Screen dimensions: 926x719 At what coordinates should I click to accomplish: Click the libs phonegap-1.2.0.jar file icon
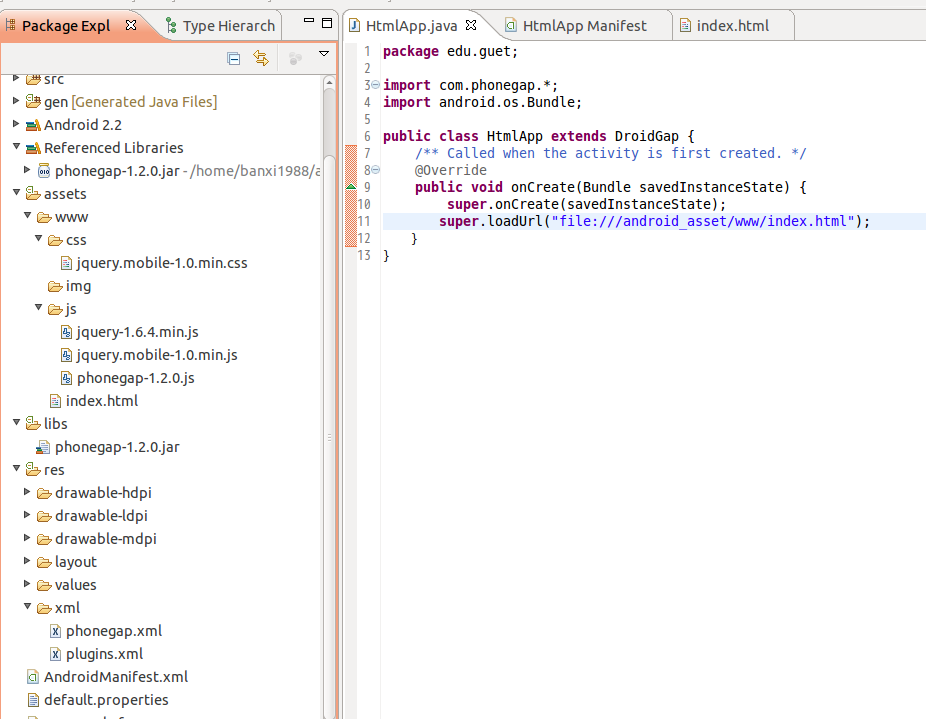[x=43, y=447]
